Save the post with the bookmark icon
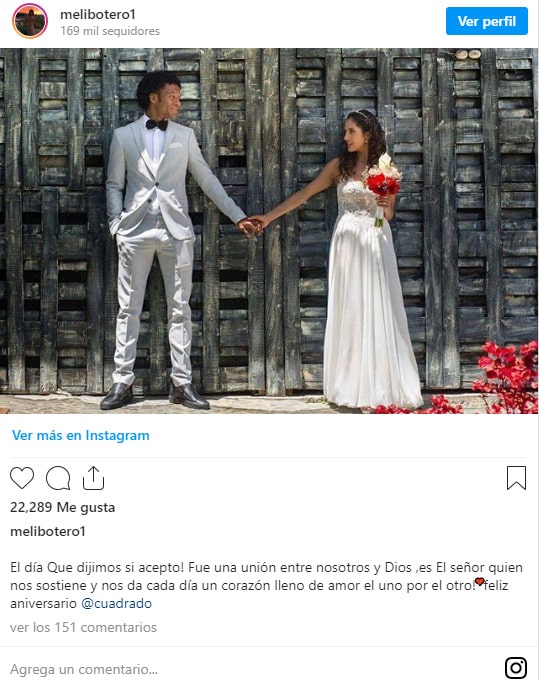 [516, 478]
